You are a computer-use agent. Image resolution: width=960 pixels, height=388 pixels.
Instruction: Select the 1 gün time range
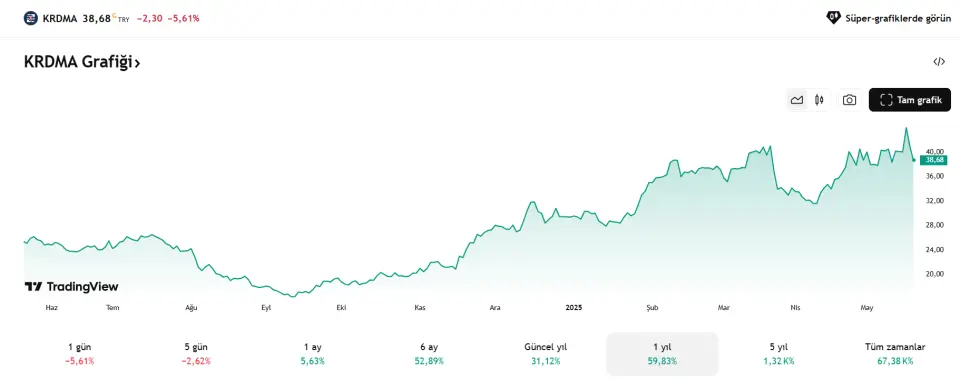pos(80,354)
